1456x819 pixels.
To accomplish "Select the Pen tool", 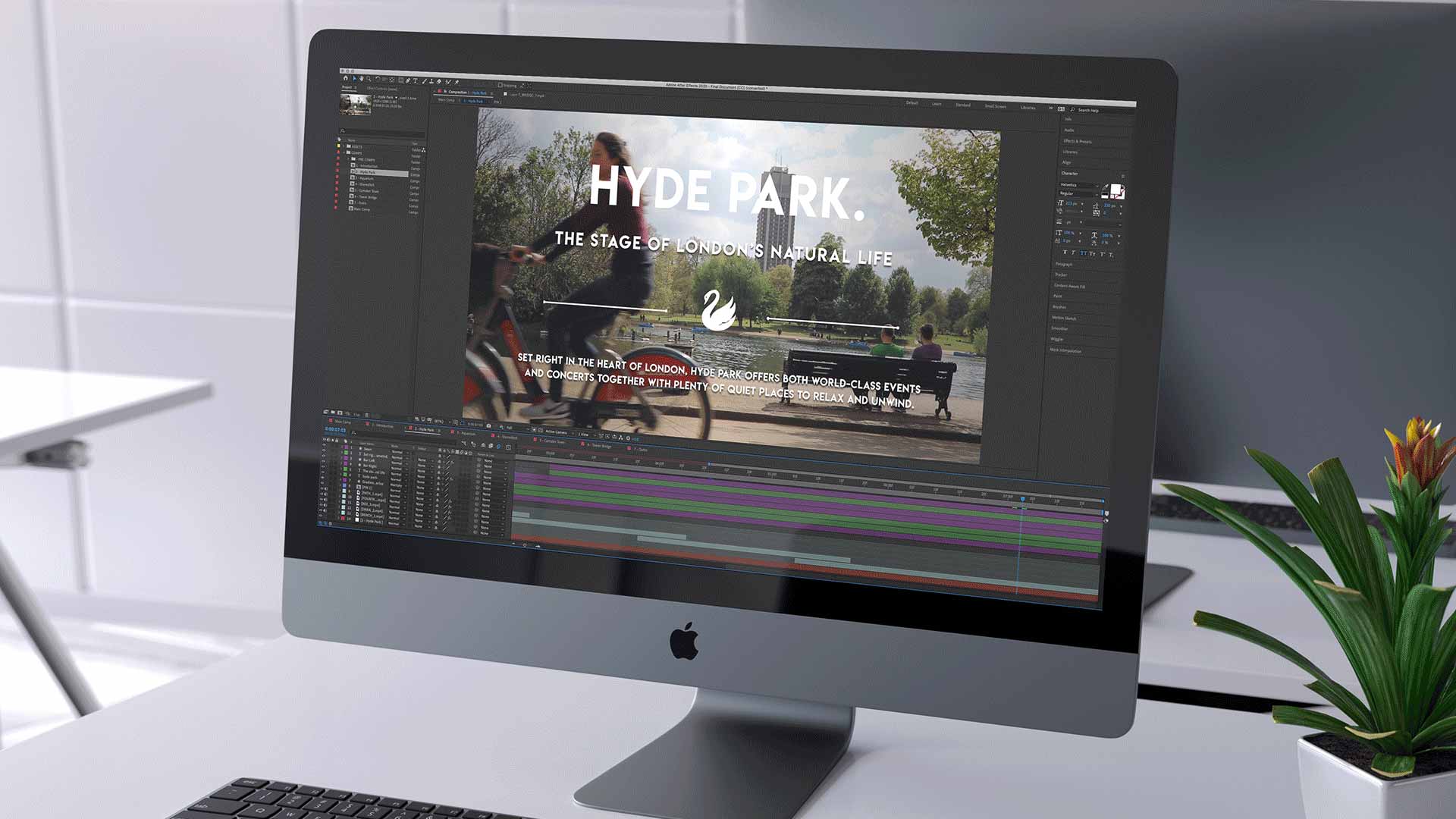I will pyautogui.click(x=408, y=80).
